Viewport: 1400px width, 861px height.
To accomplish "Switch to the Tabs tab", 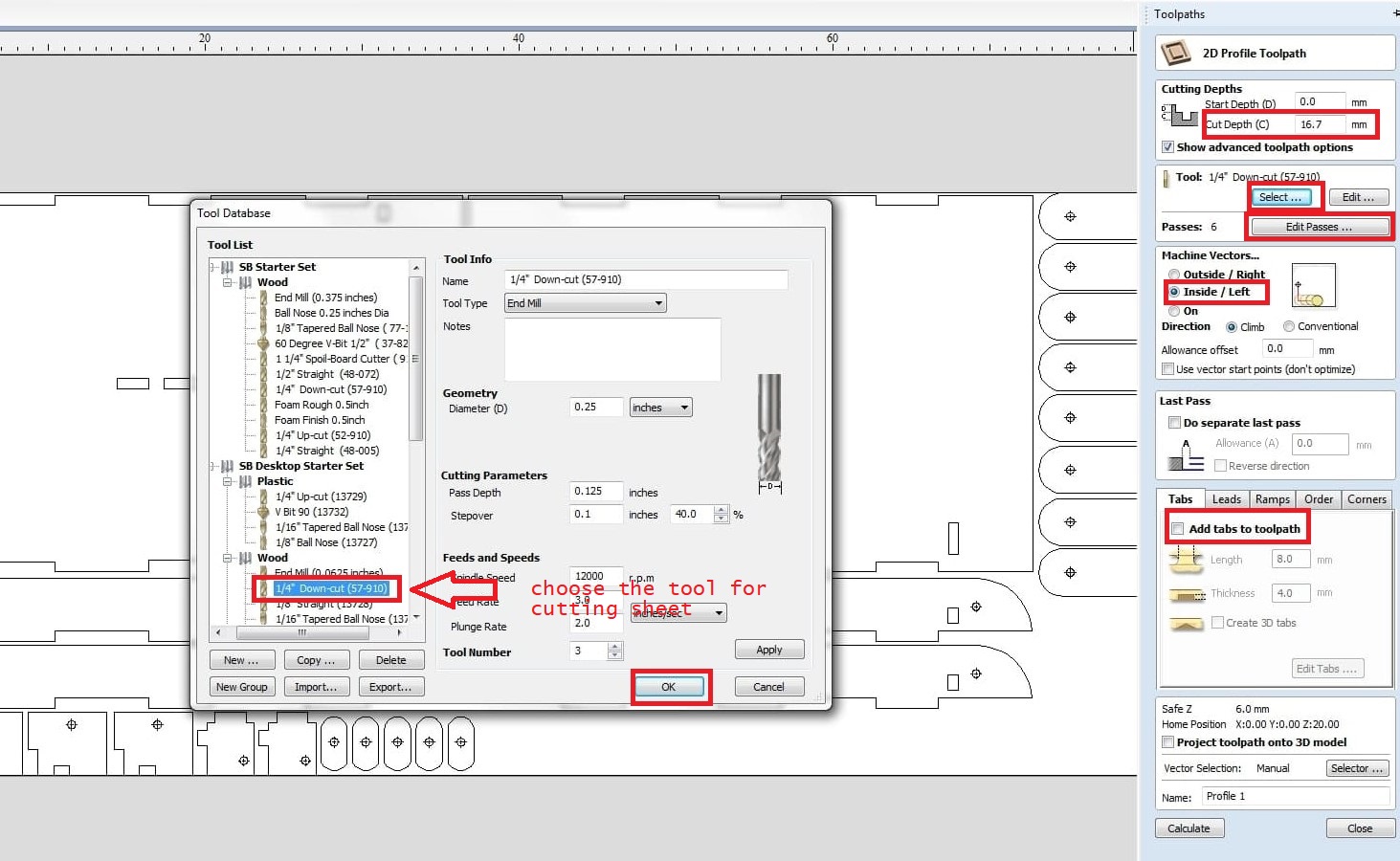I will (x=1180, y=499).
